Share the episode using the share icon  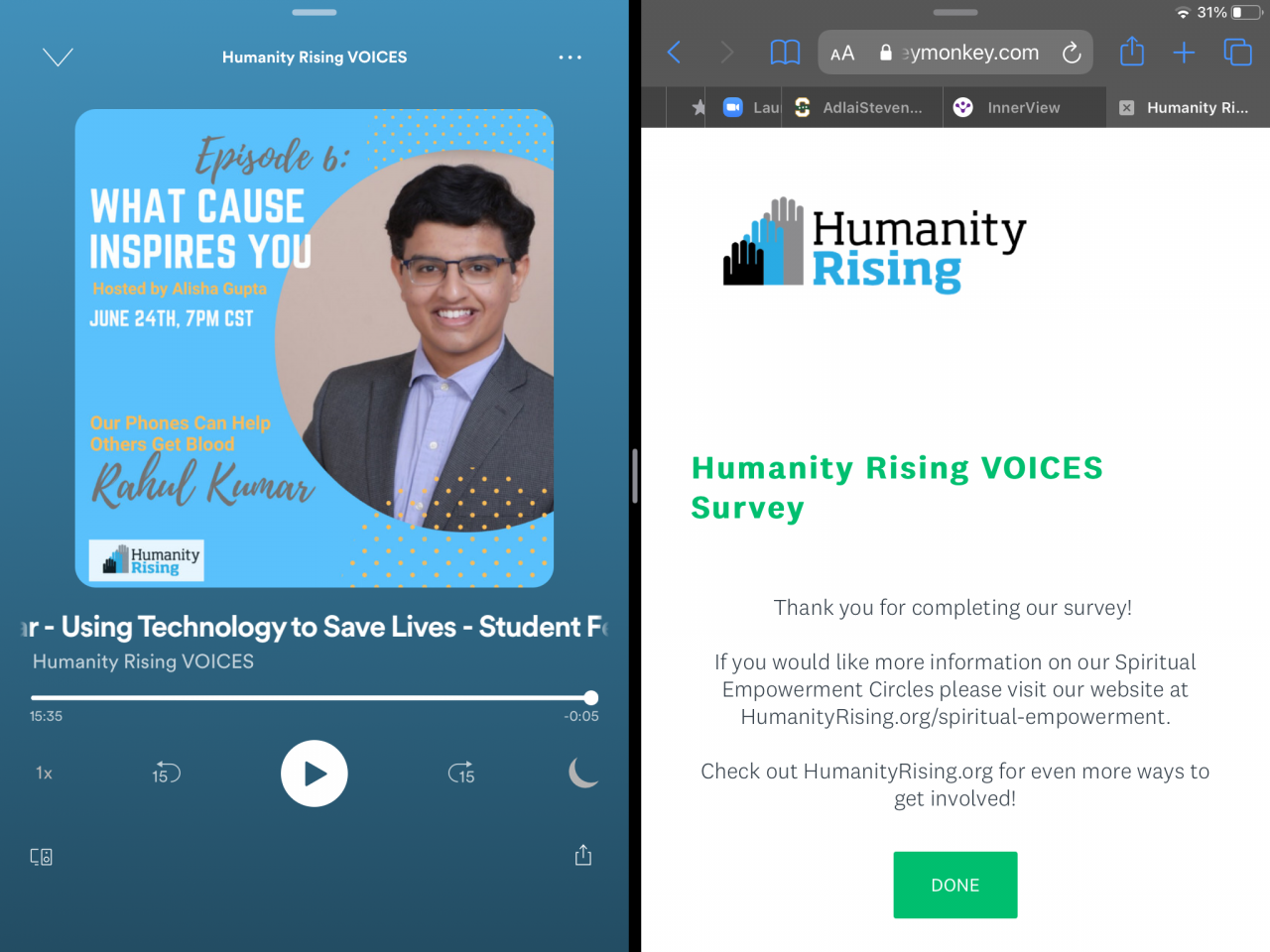pyautogui.click(x=583, y=855)
